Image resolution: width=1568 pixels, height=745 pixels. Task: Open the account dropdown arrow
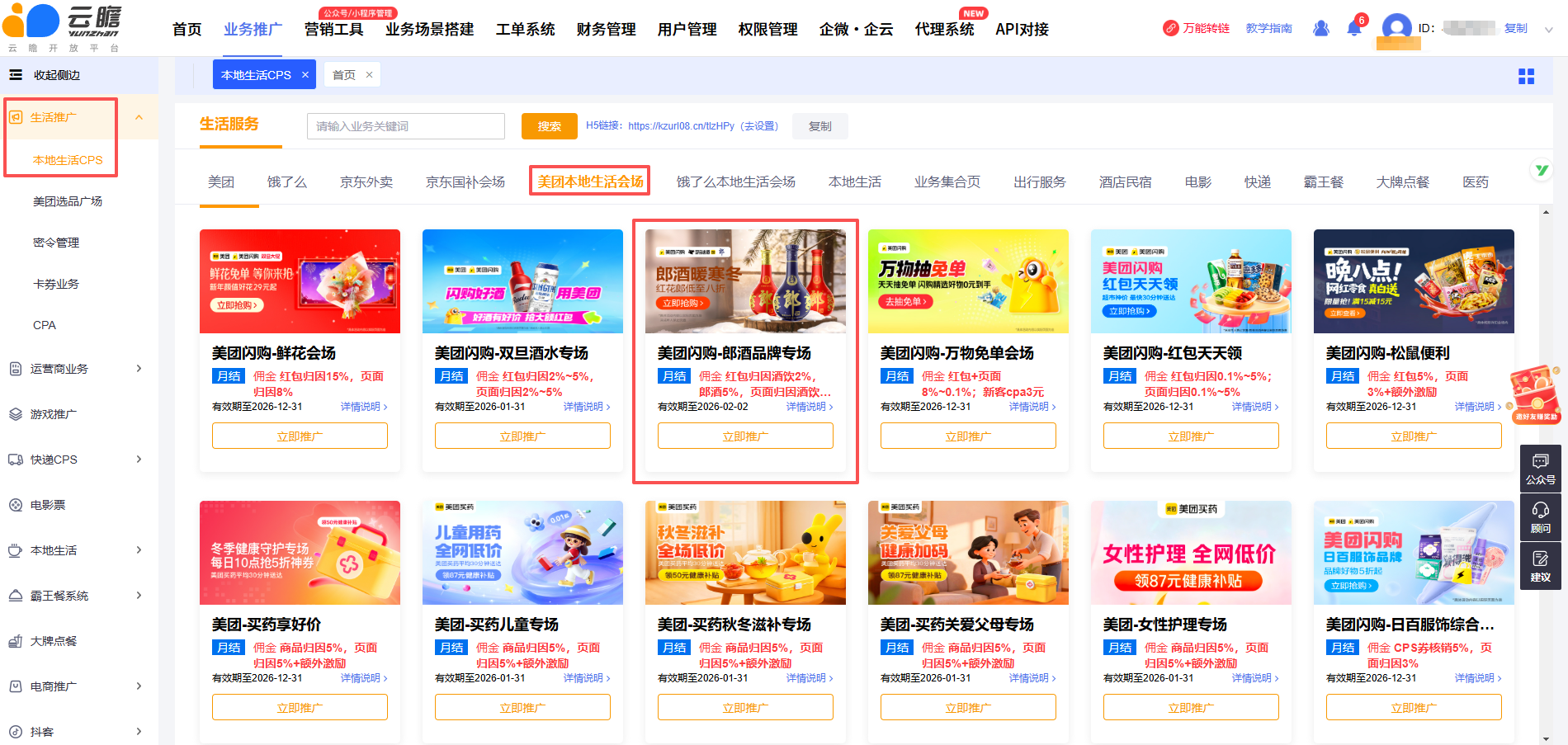[x=1548, y=29]
